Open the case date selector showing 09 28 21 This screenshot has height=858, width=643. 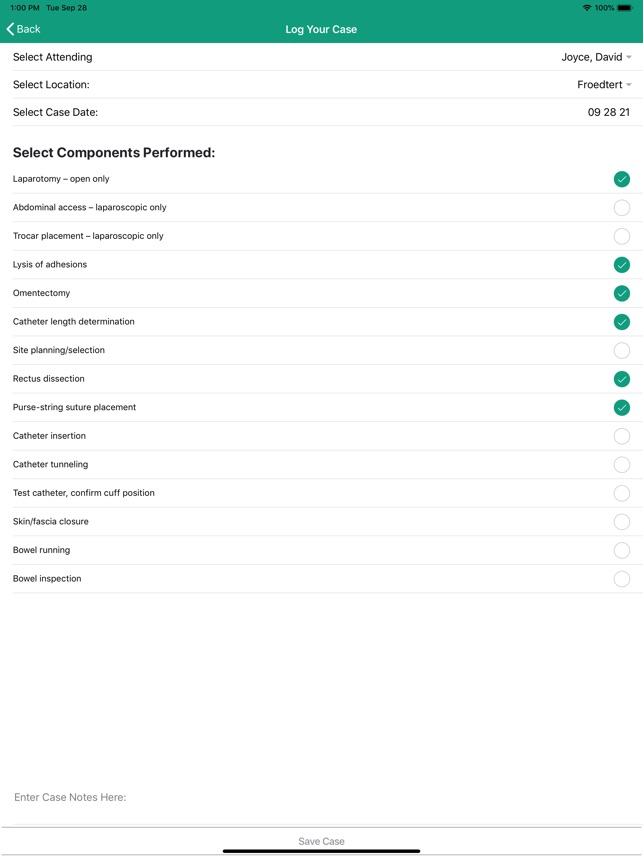point(605,112)
